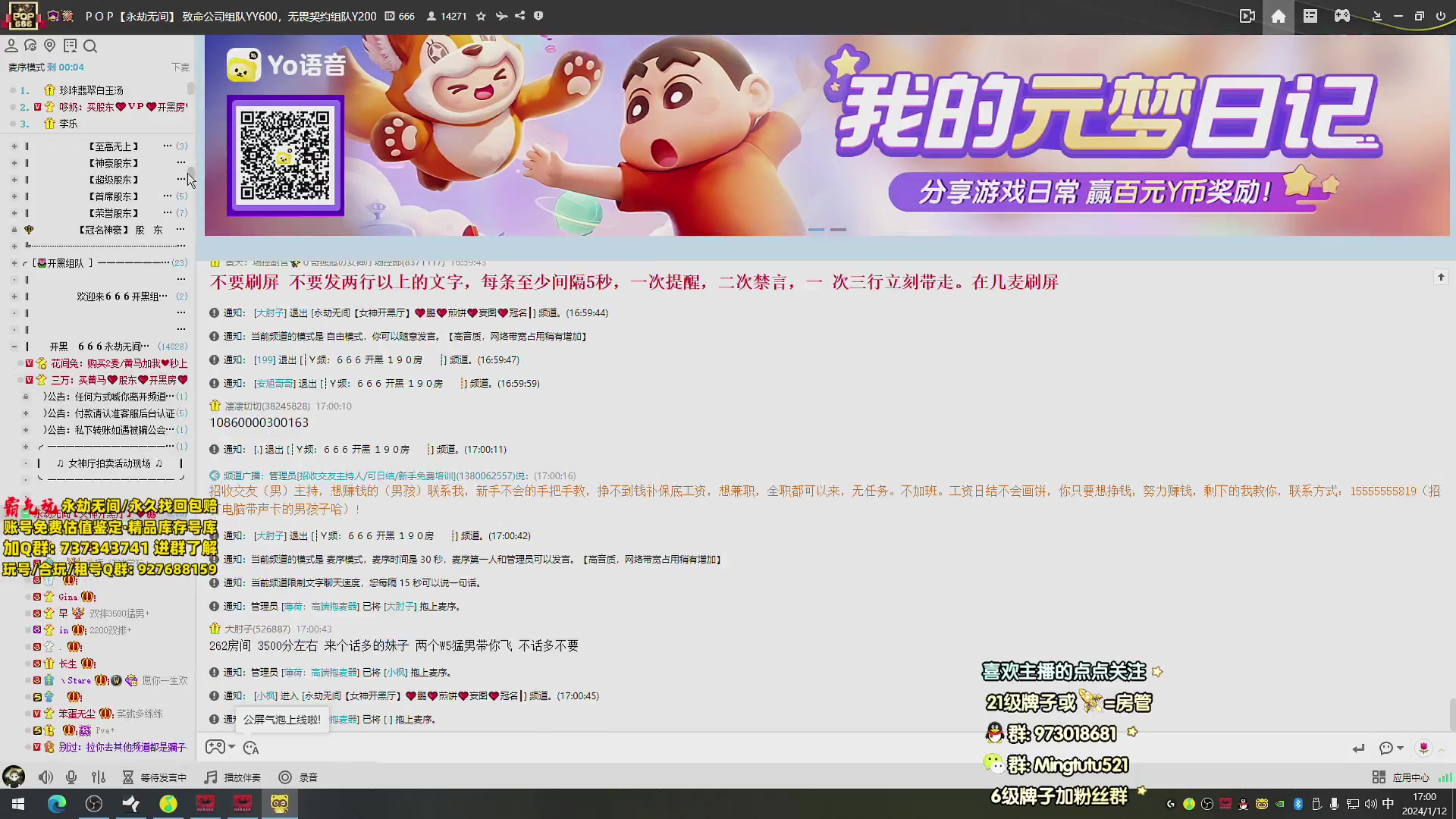Click the [小枫] link in join notification
The image size is (1456, 819).
(265, 695)
